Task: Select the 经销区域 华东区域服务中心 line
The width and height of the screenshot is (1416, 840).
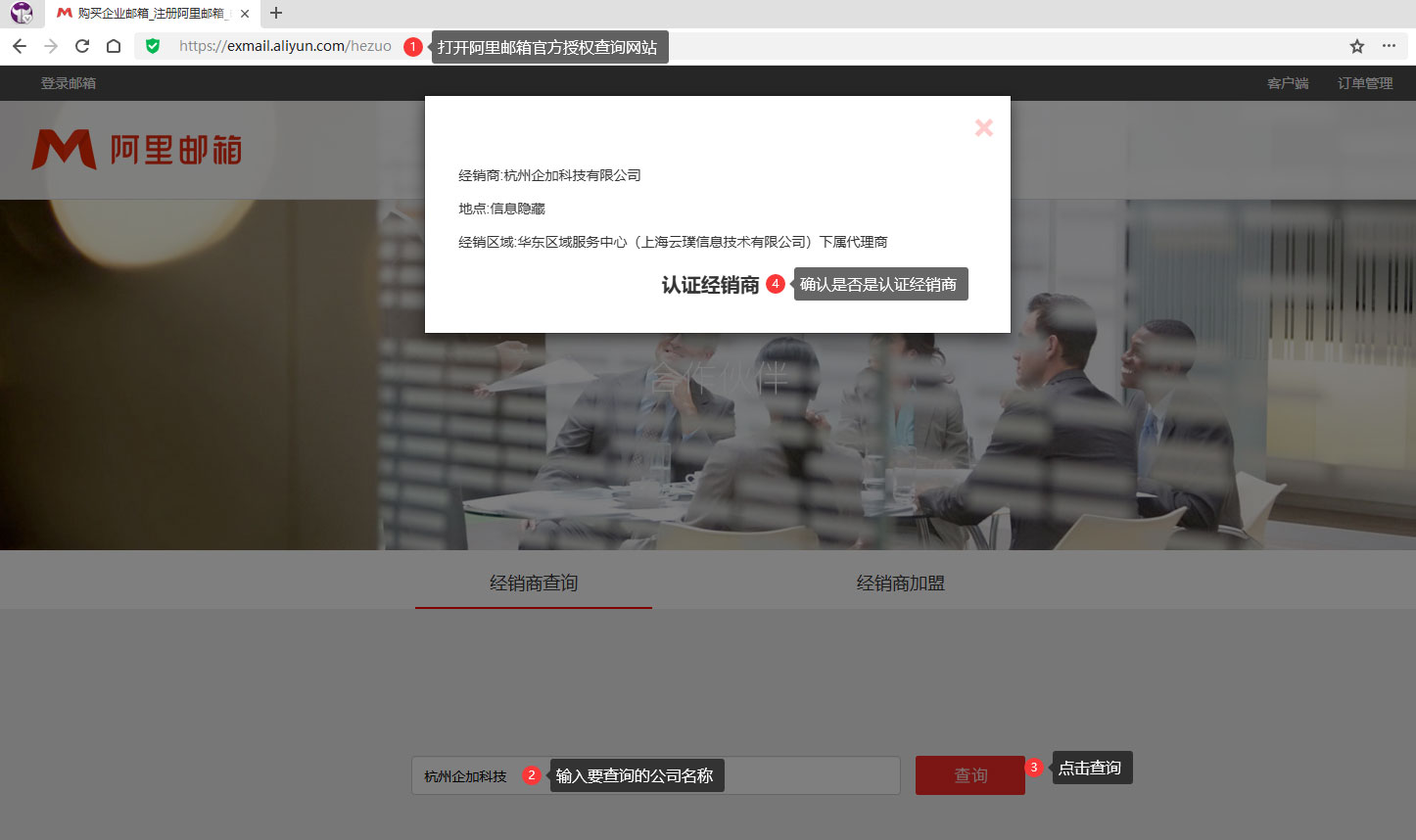Action: [x=673, y=242]
